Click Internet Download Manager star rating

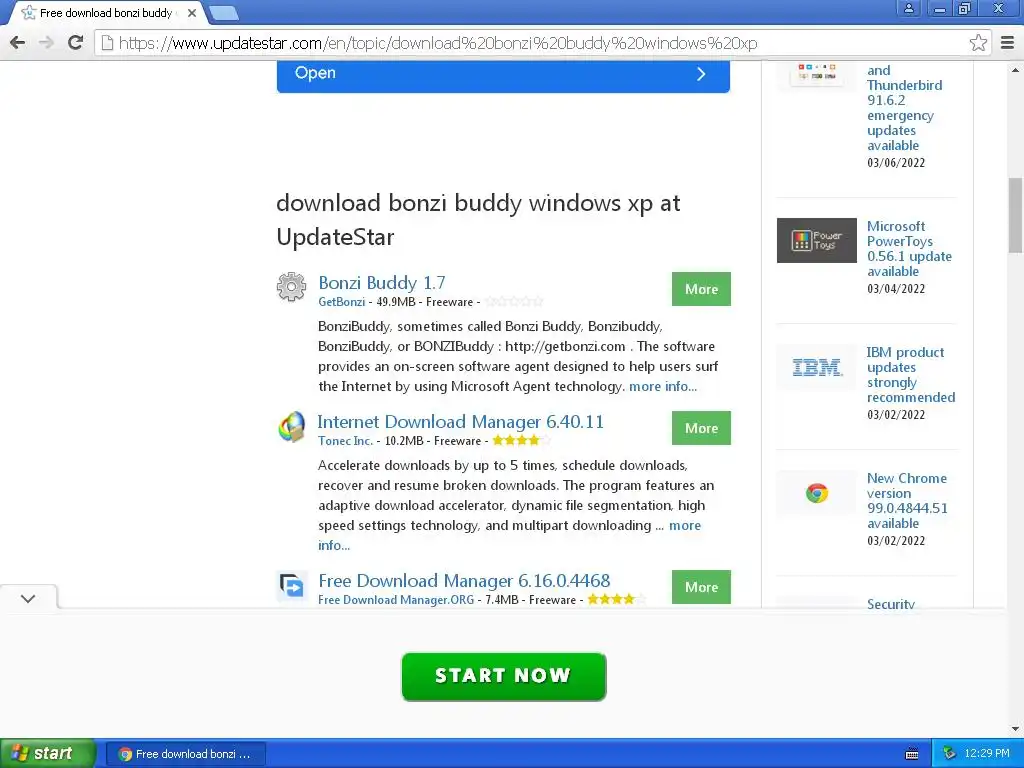coord(521,441)
